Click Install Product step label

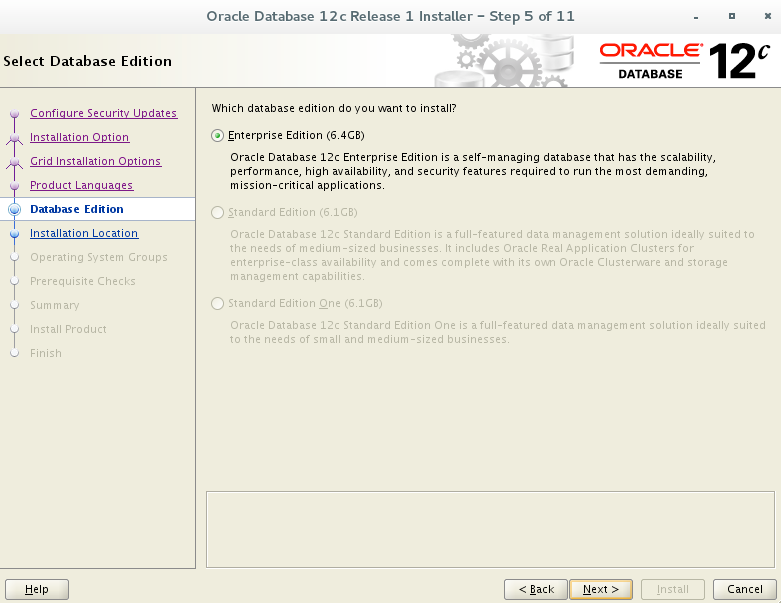(68, 329)
